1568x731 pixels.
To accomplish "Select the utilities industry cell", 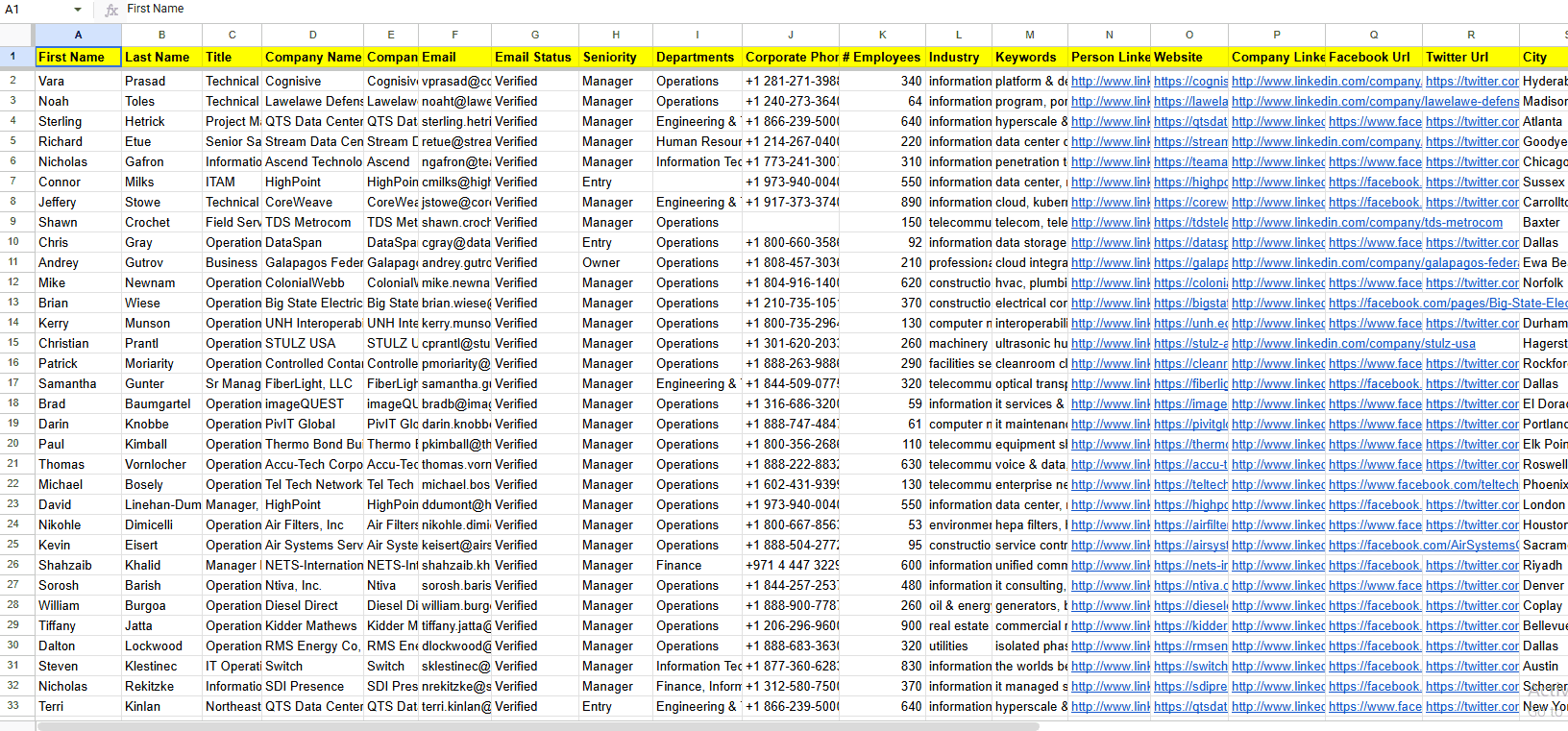I will coord(959,646).
